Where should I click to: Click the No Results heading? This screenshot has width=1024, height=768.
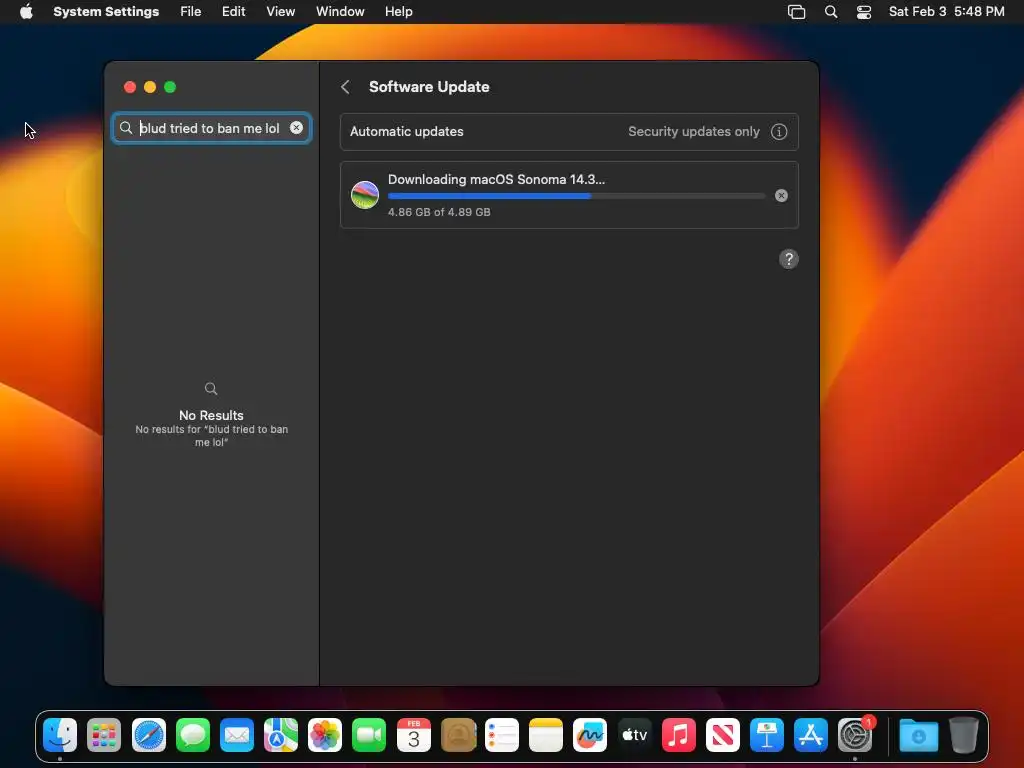coord(211,415)
